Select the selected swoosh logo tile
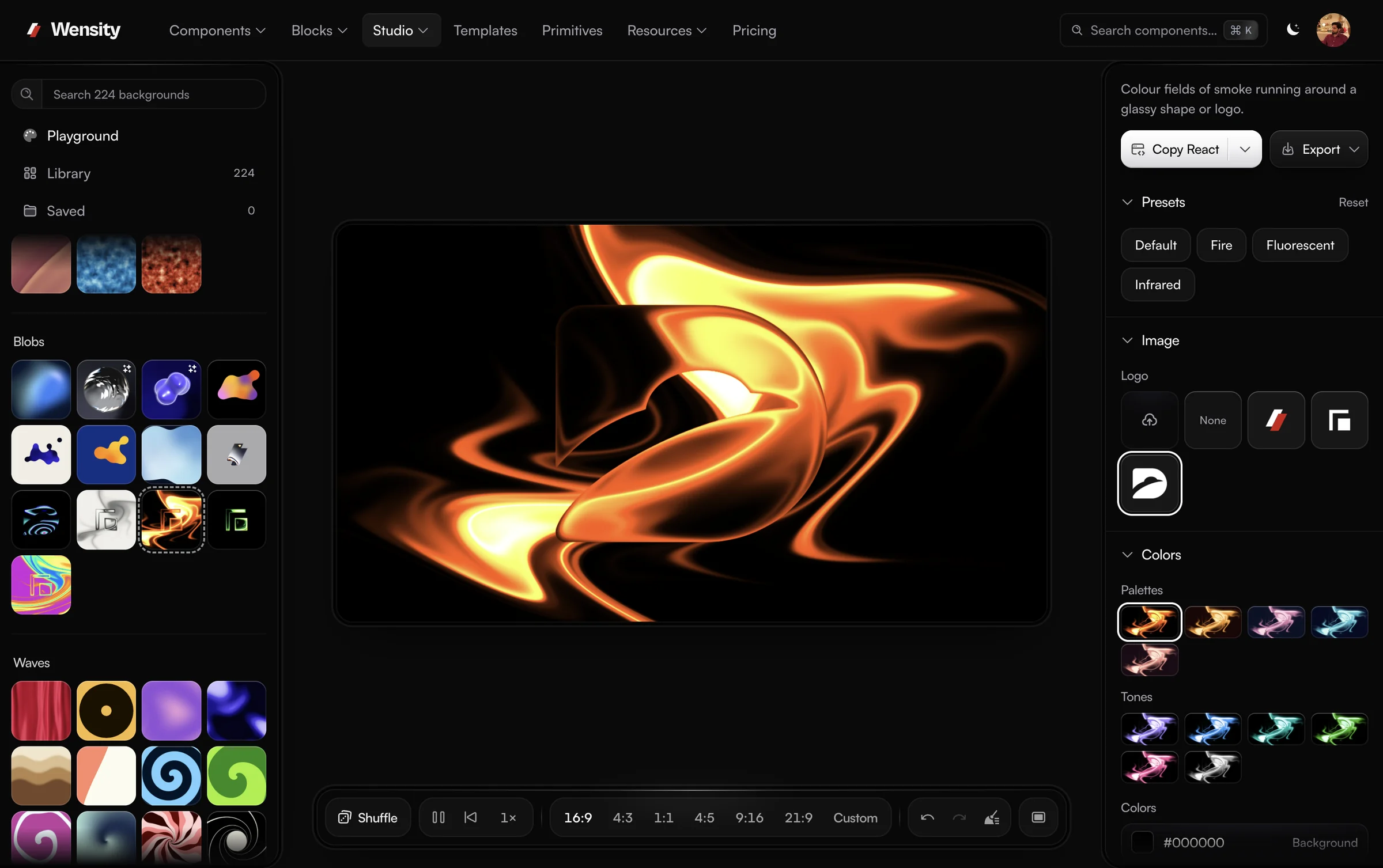Screen dimensions: 1383x868 (1150, 483)
